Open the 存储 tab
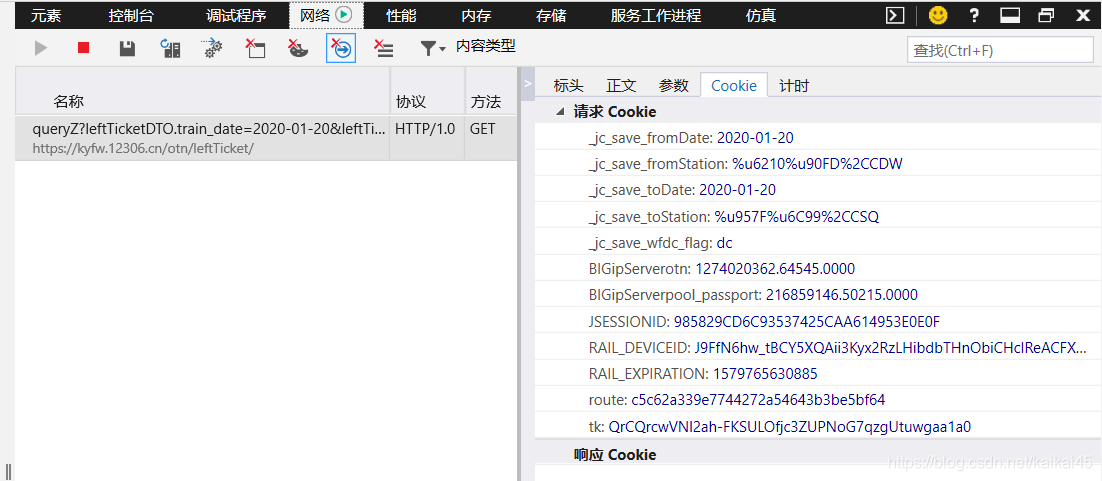 pyautogui.click(x=551, y=15)
